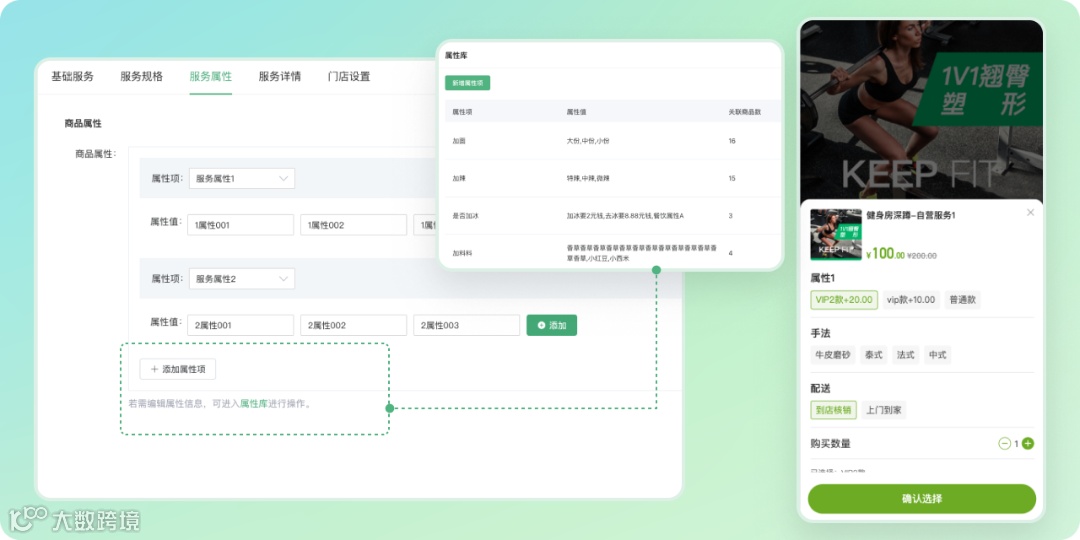Close the mobile product selection sheet
The width and height of the screenshot is (1080, 540).
click(x=1030, y=212)
